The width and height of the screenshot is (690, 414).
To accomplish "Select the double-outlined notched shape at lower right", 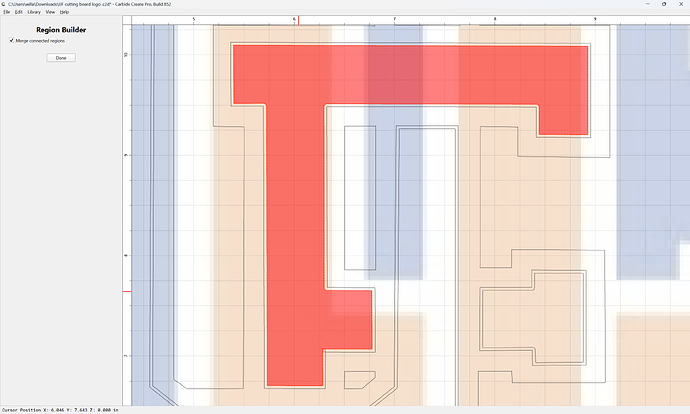I will tap(533, 318).
